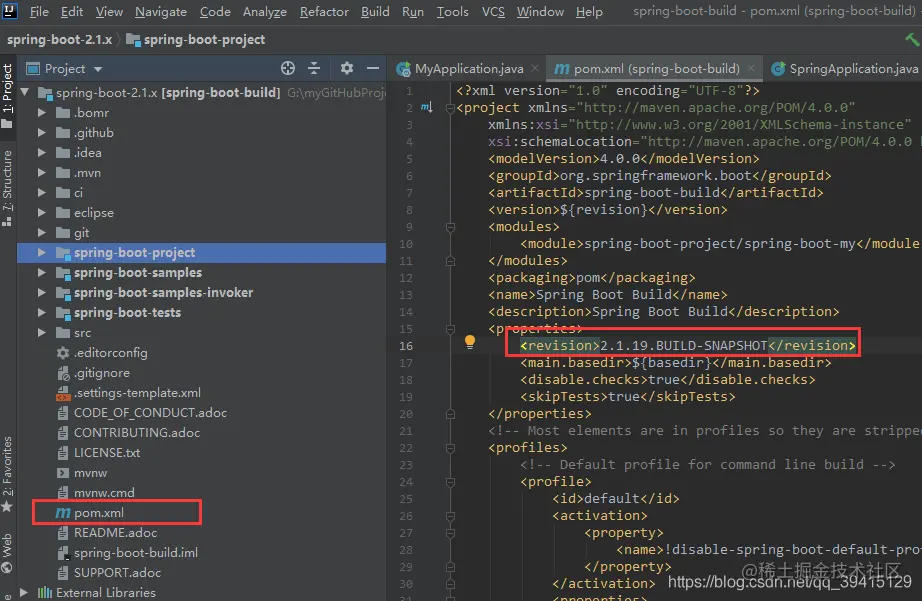This screenshot has width=922, height=601.
Task: Open the Tools menu
Action: pyautogui.click(x=452, y=11)
